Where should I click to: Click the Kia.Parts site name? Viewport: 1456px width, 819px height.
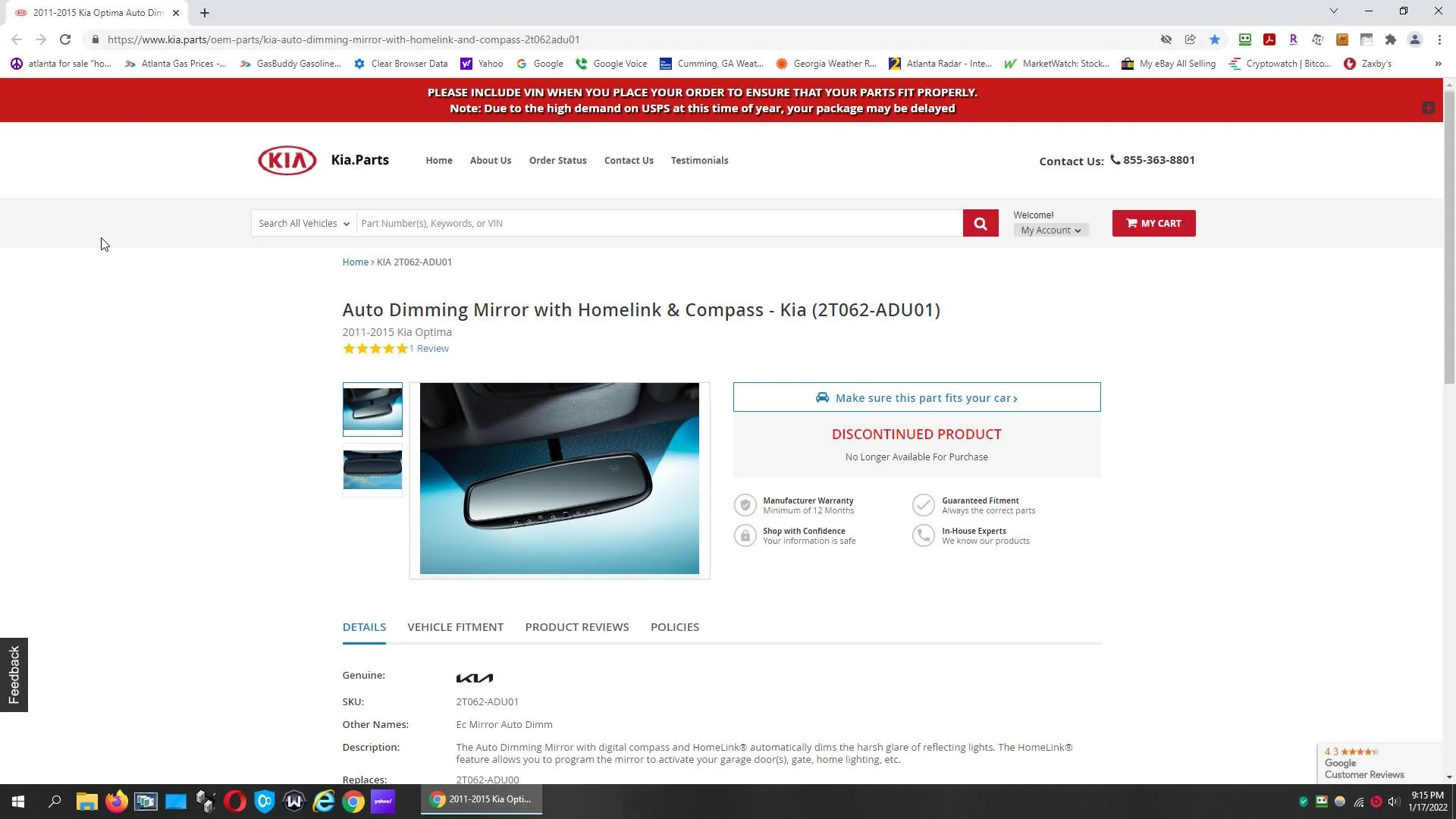359,160
